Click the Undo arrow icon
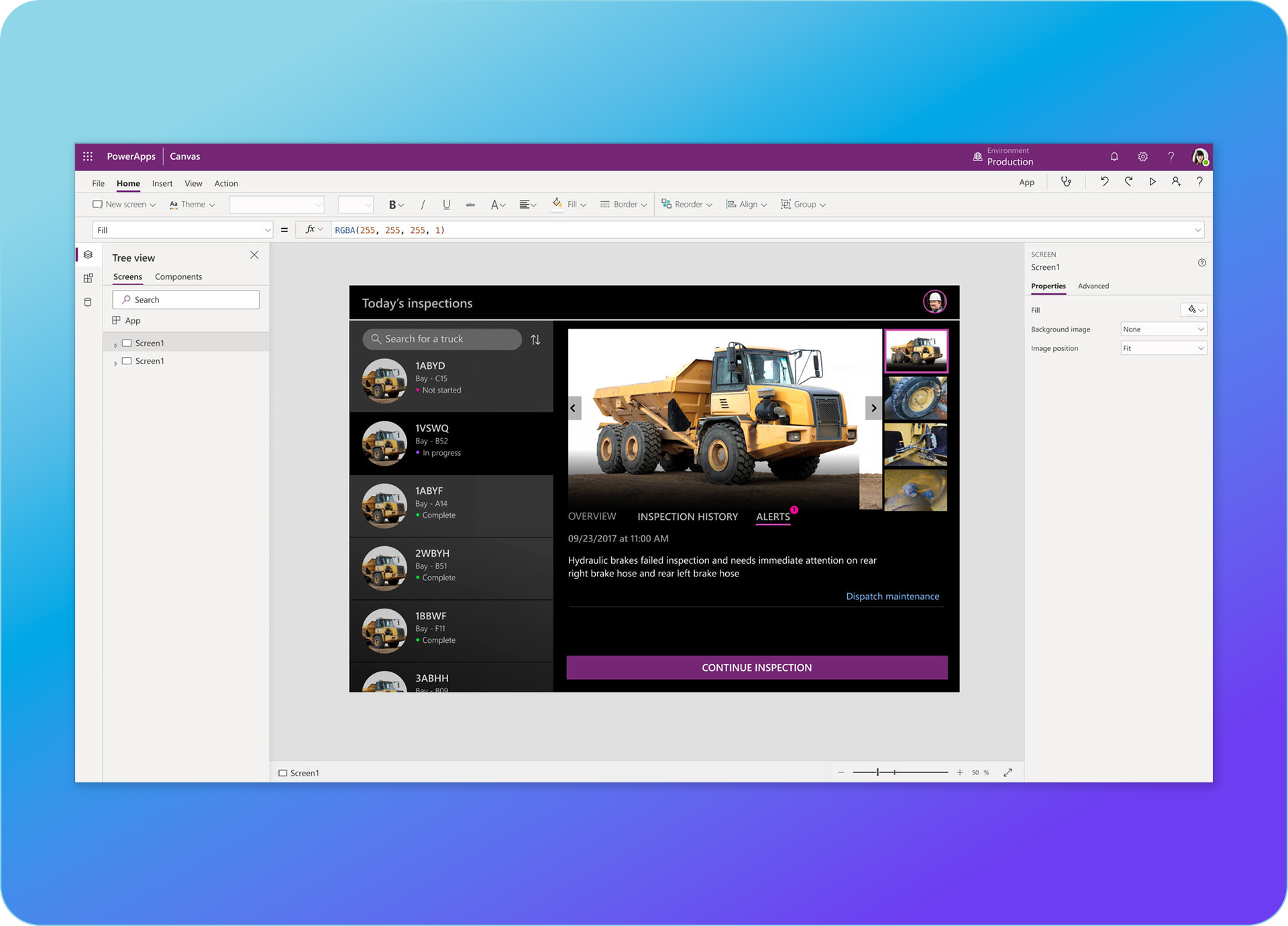Viewport: 1288px width, 926px height. pos(1104,182)
